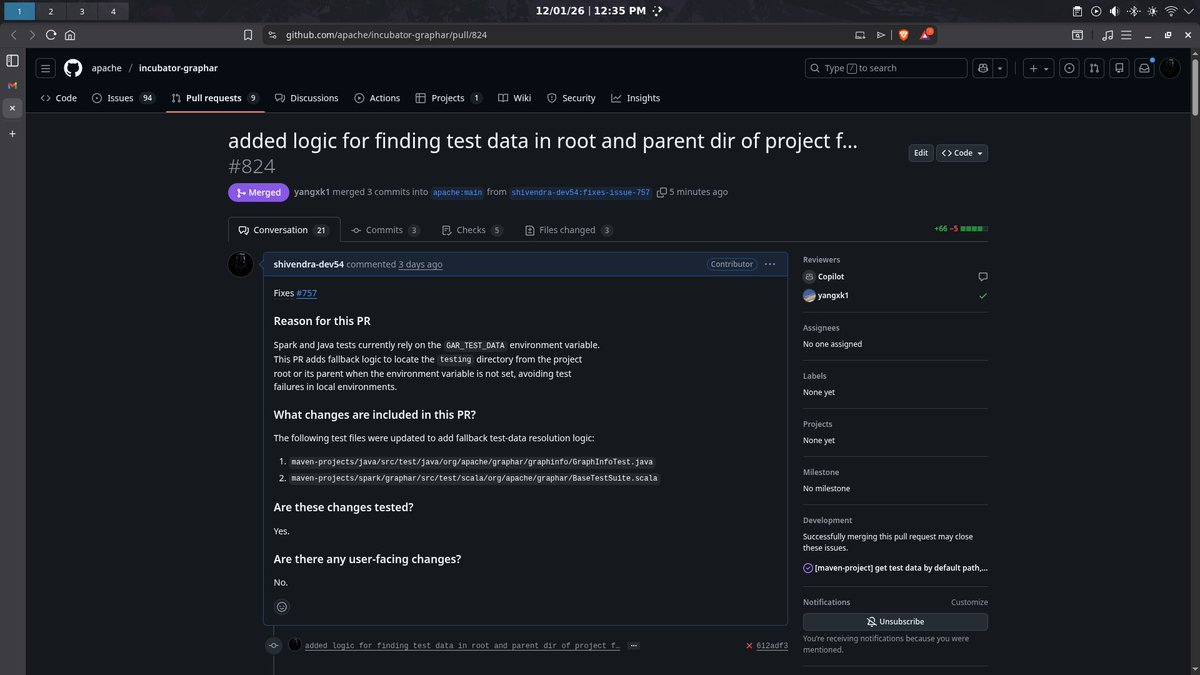
Task: Click the Brave shield icon in address bar
Action: point(901,33)
